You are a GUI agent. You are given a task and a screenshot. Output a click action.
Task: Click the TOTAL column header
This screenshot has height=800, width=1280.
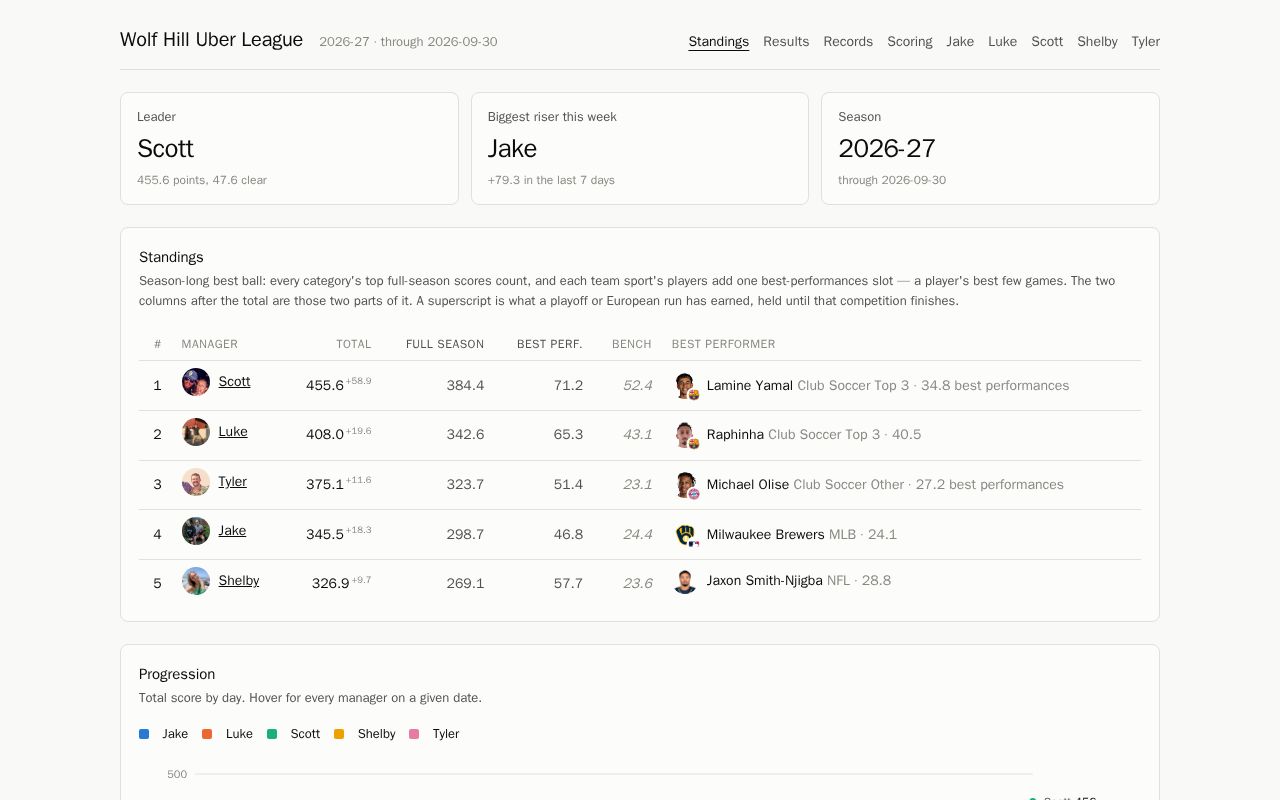[353, 344]
